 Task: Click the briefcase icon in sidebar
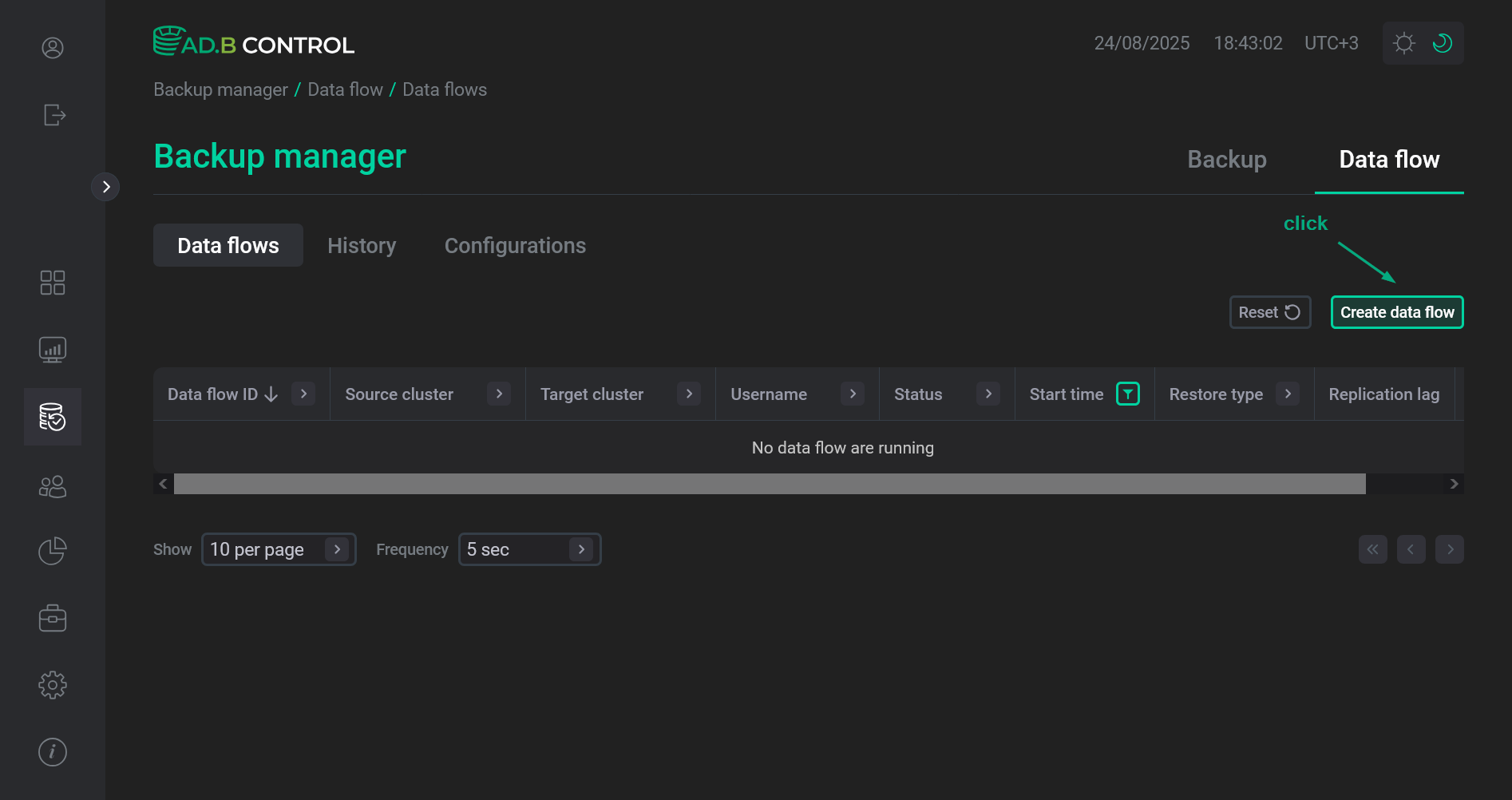pos(53,617)
